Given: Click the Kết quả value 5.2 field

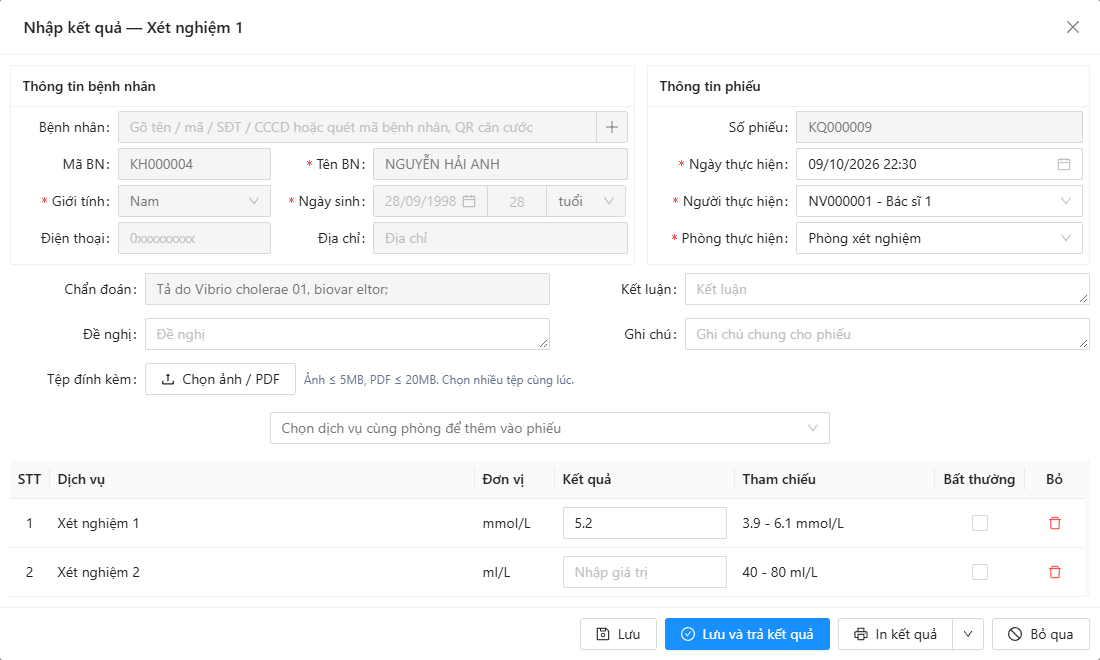Looking at the screenshot, I should point(645,523).
